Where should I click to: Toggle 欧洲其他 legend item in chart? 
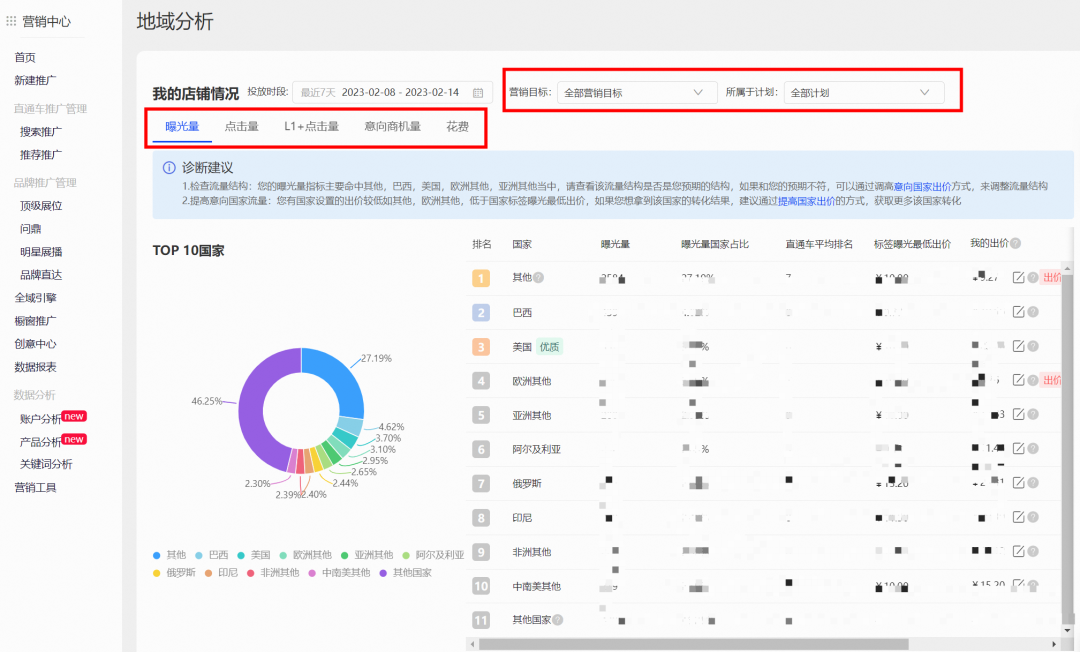[306, 555]
